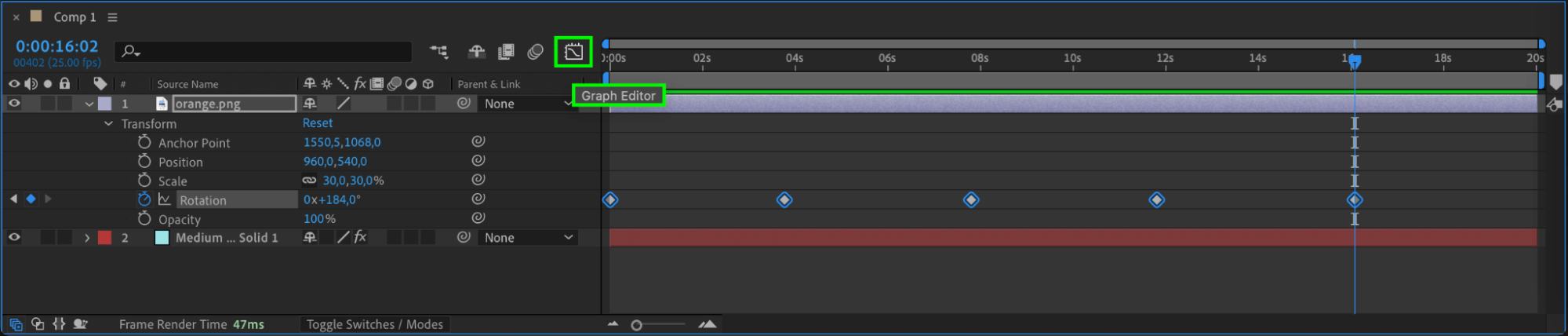
Task: Click the Composition Mini-Flowchart icon
Action: pyautogui.click(x=439, y=52)
